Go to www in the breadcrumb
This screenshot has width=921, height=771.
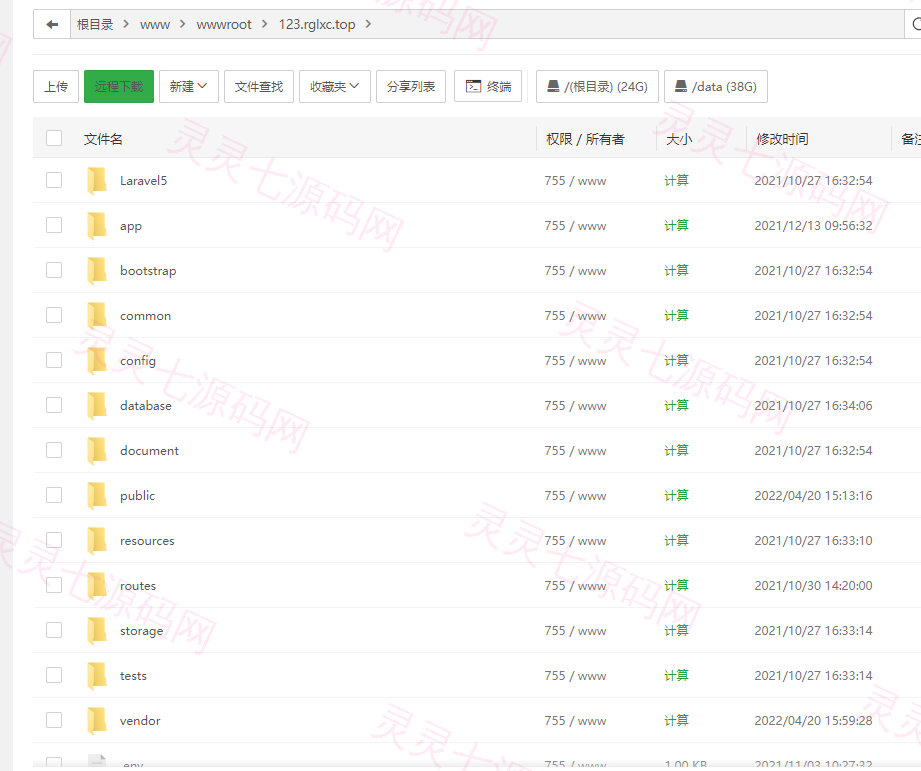coord(155,24)
